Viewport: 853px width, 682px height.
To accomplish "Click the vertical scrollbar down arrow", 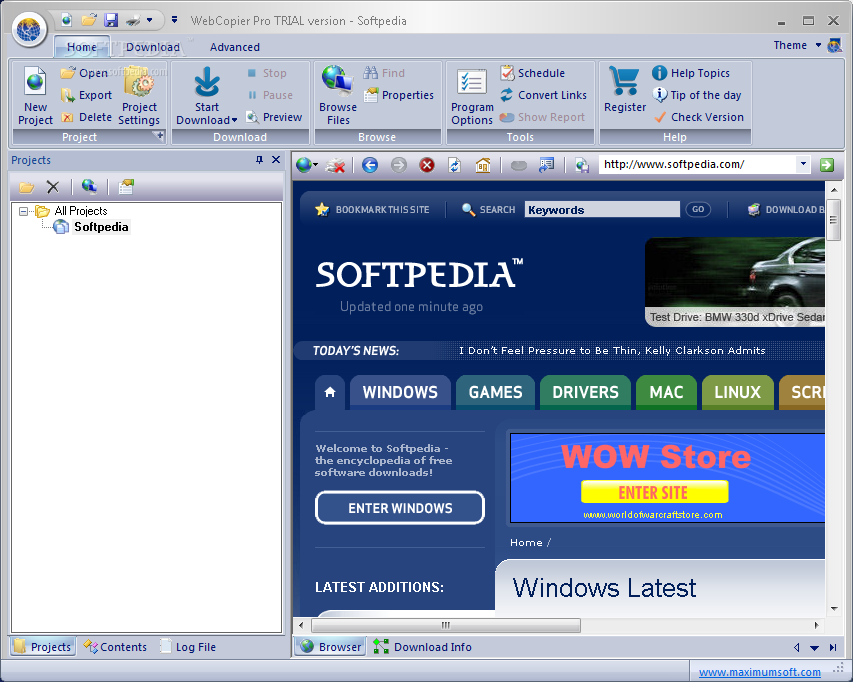I will [833, 609].
